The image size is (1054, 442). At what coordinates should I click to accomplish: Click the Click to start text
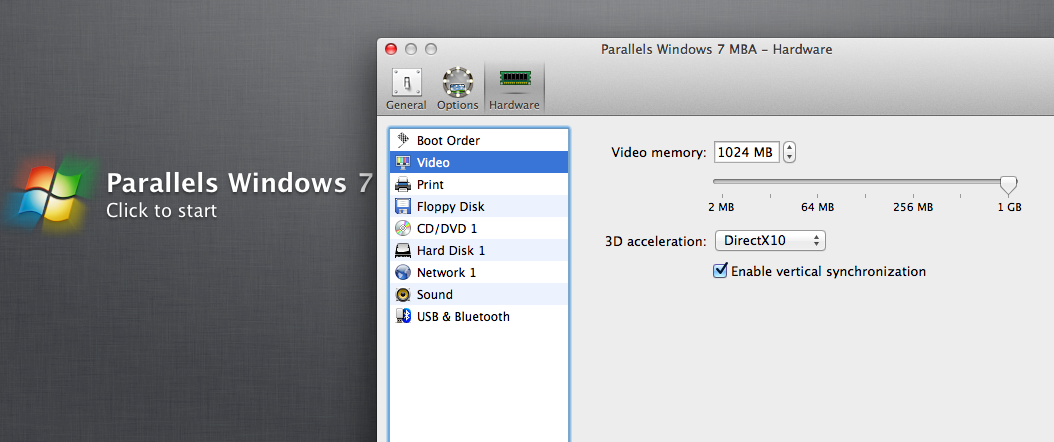161,211
